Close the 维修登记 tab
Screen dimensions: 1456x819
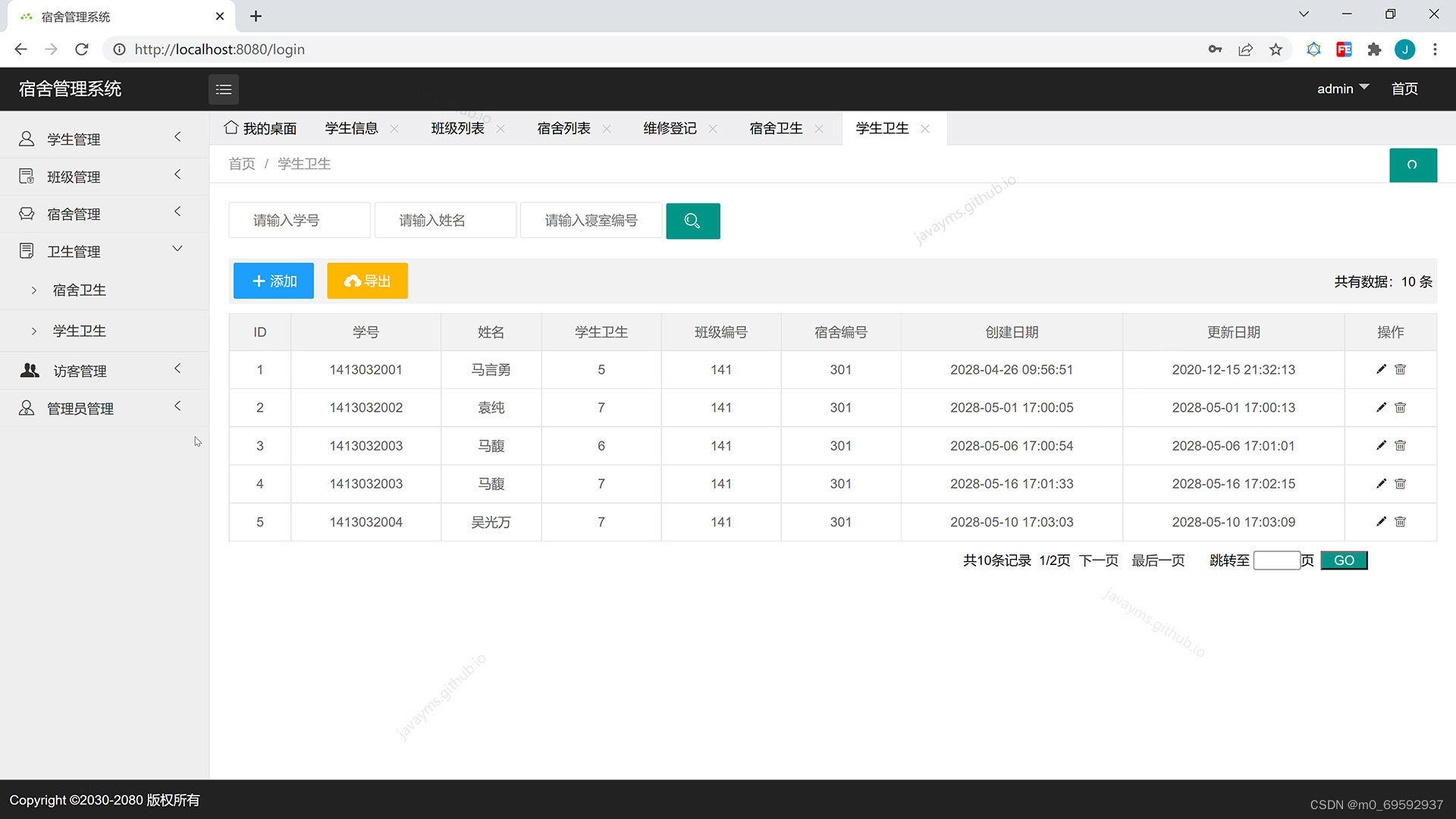click(713, 129)
